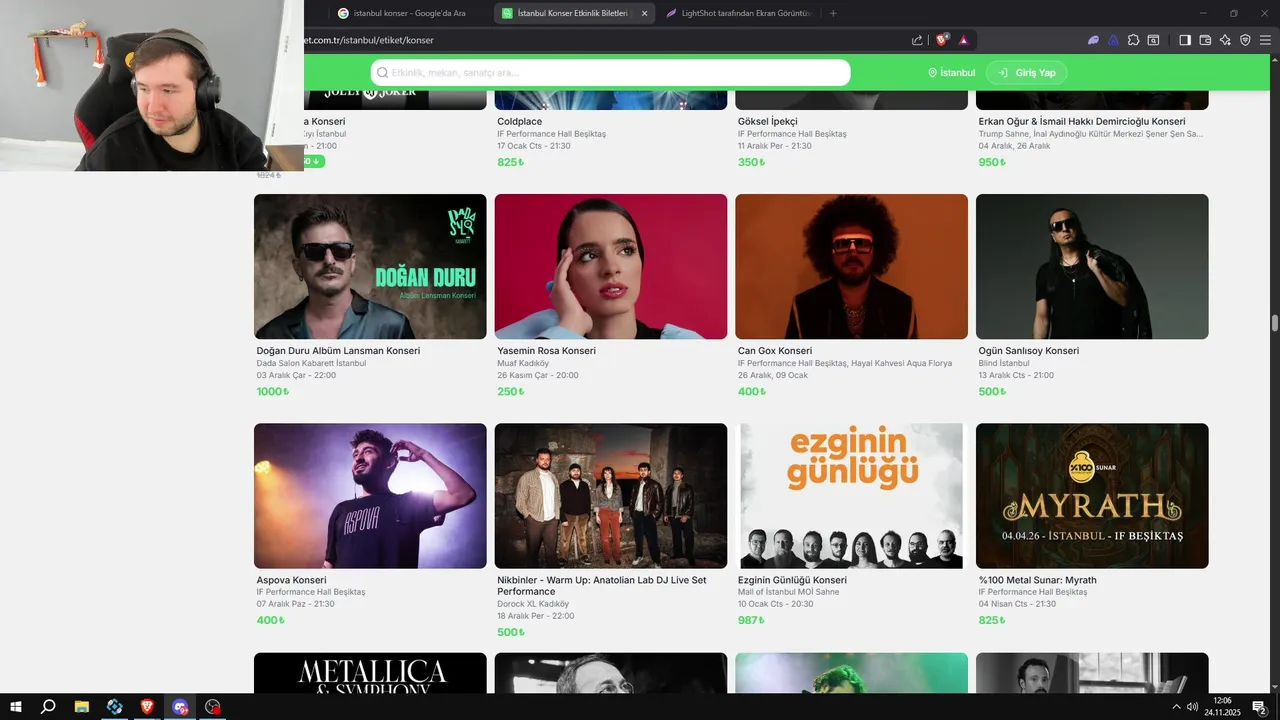Open the Coldplace event title link
Screen dimensions: 1280x720
pyautogui.click(x=520, y=122)
